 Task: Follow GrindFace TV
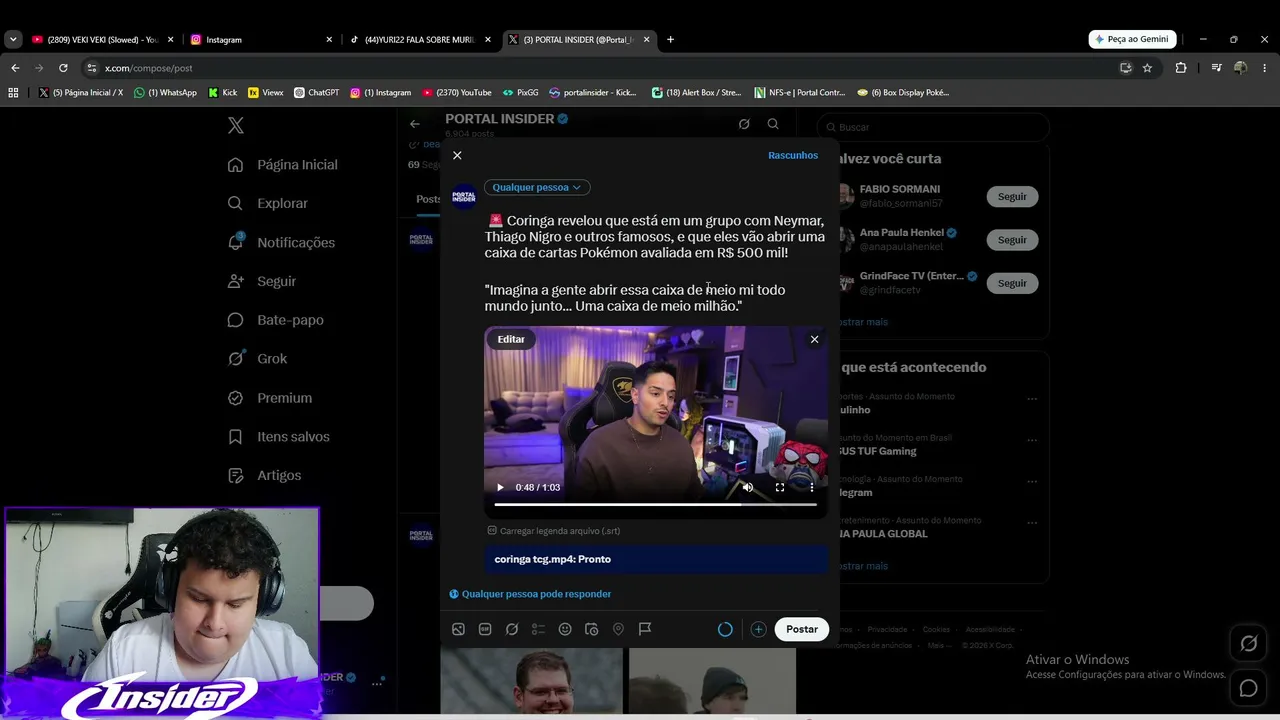[x=1012, y=283]
